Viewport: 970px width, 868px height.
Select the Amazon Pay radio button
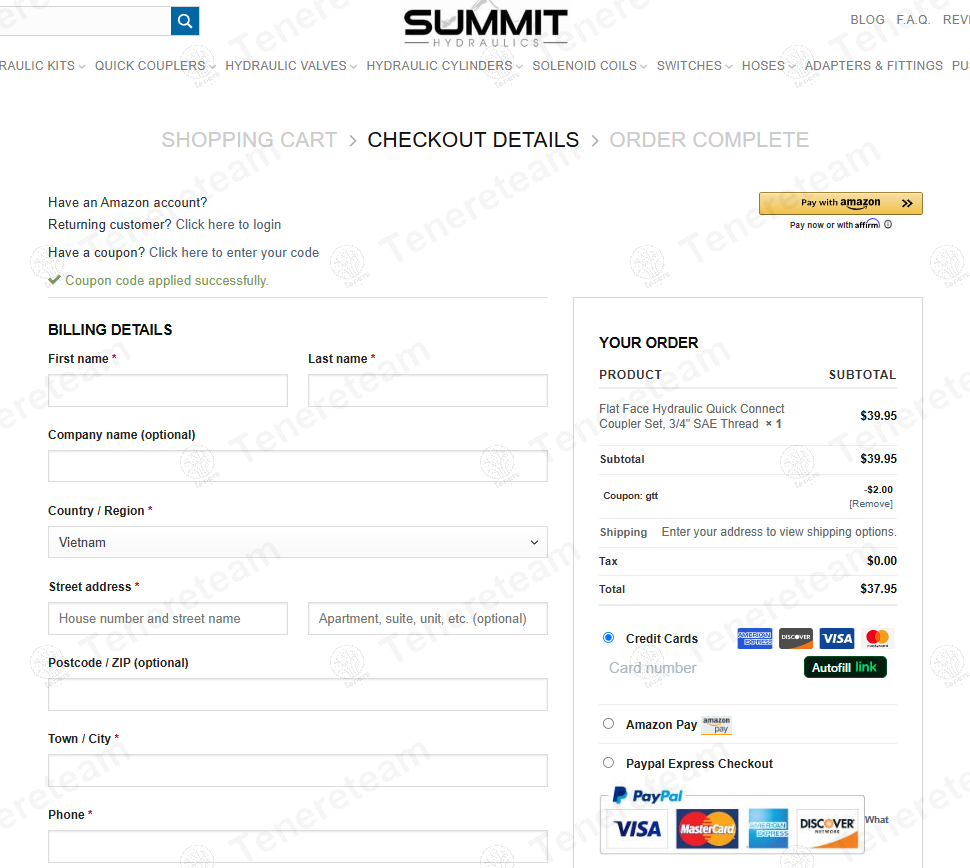(608, 724)
